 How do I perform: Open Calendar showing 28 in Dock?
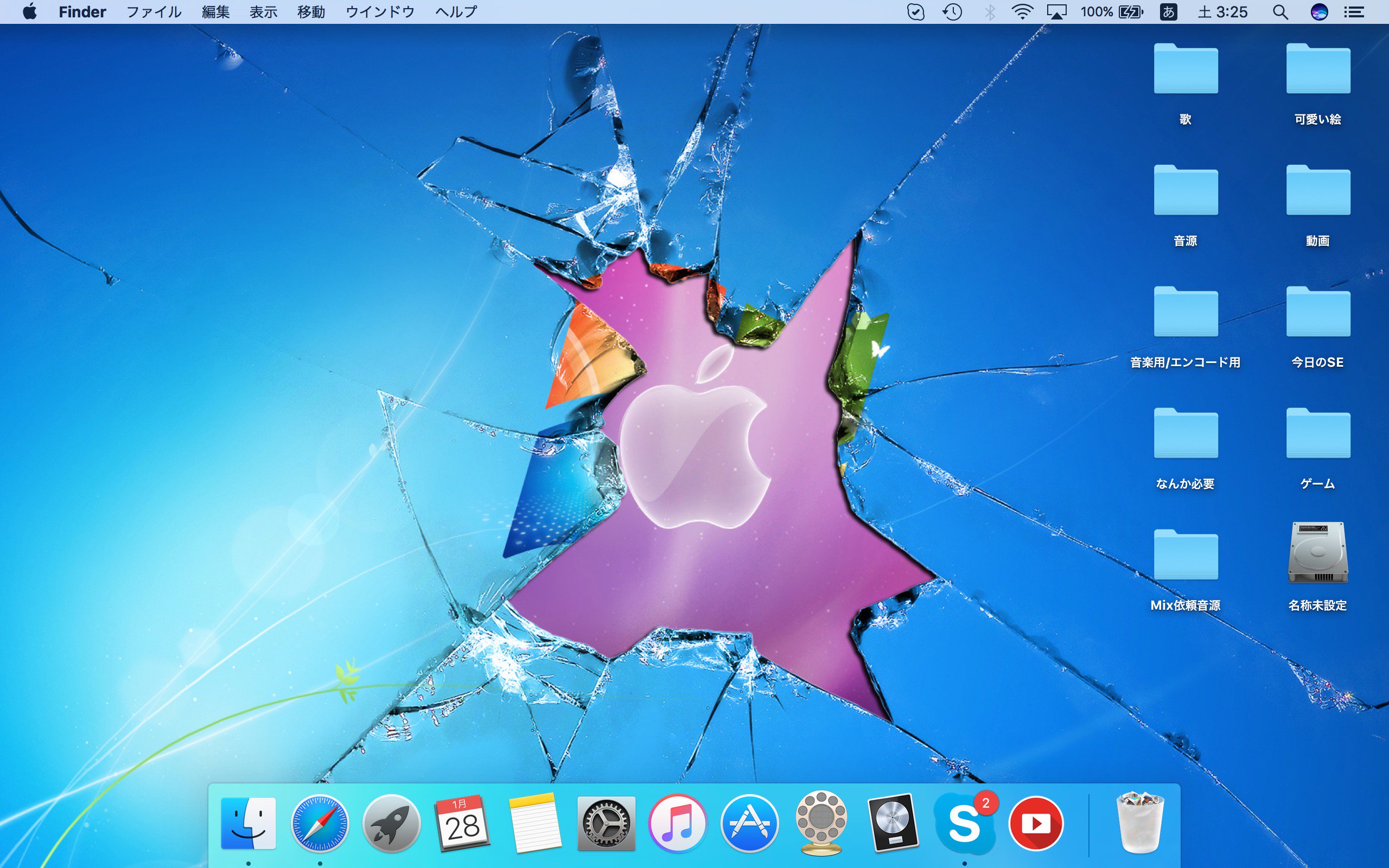(463, 823)
